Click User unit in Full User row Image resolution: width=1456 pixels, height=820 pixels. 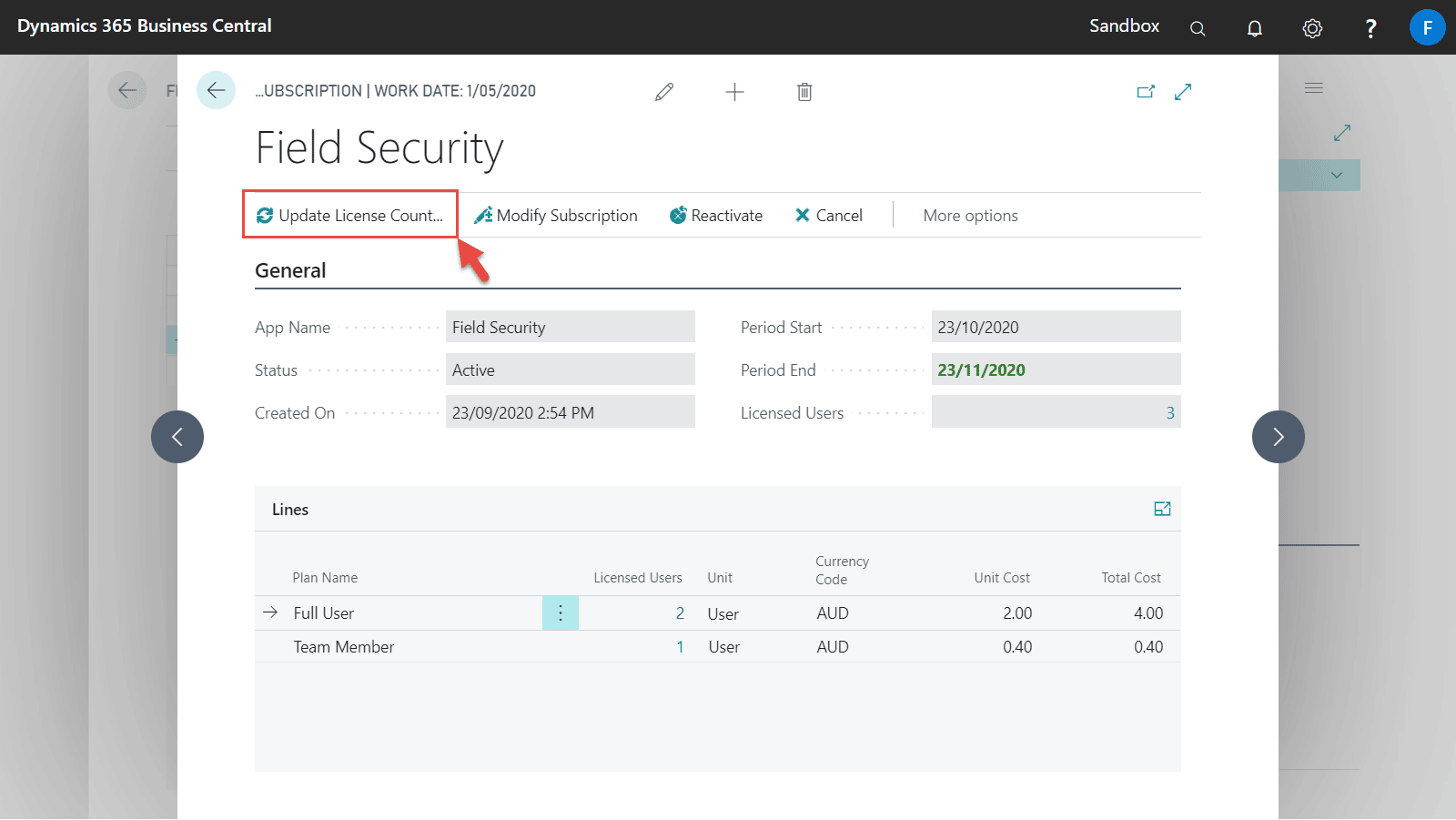[723, 614]
